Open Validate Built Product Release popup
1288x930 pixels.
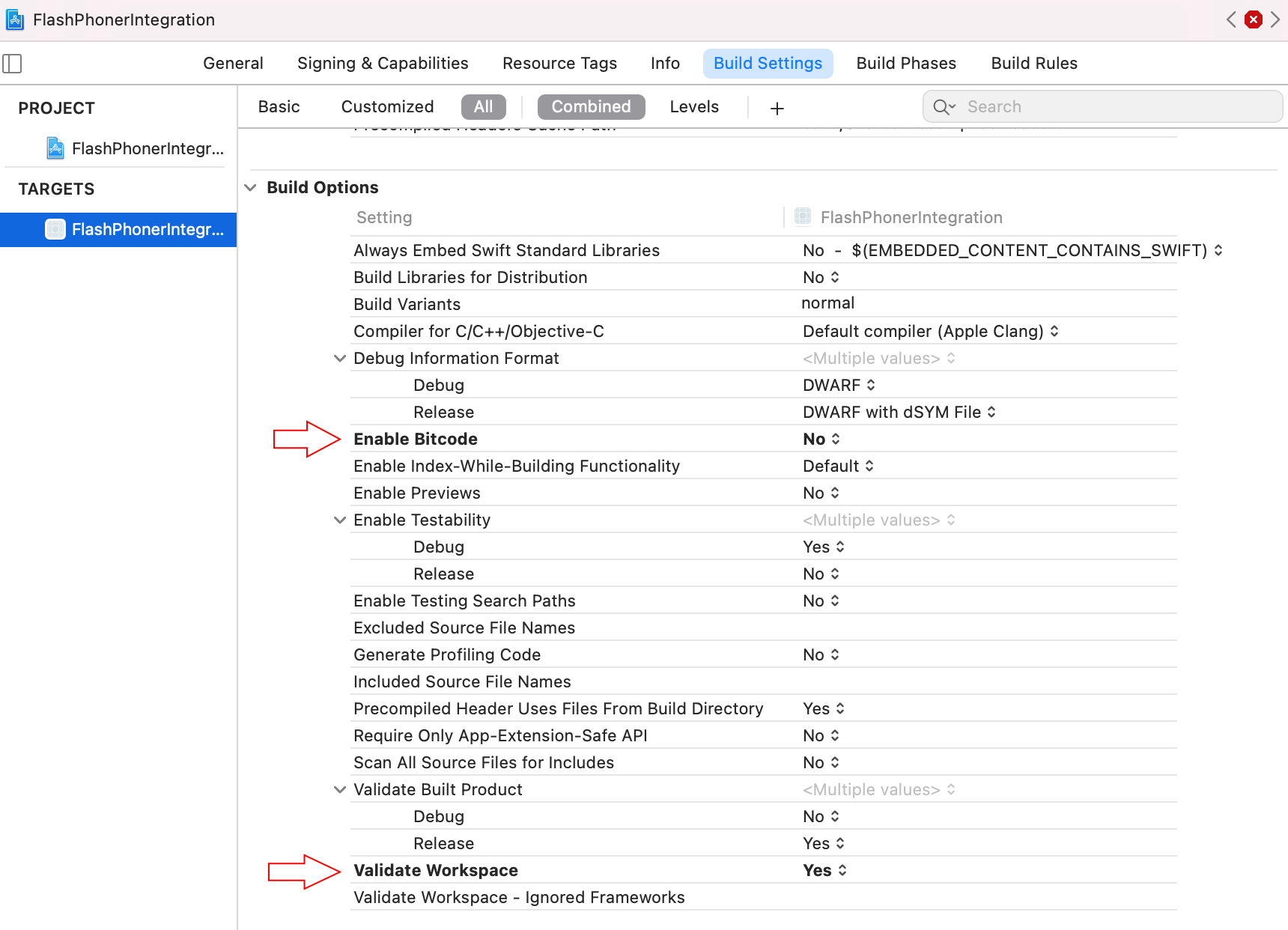coord(824,844)
